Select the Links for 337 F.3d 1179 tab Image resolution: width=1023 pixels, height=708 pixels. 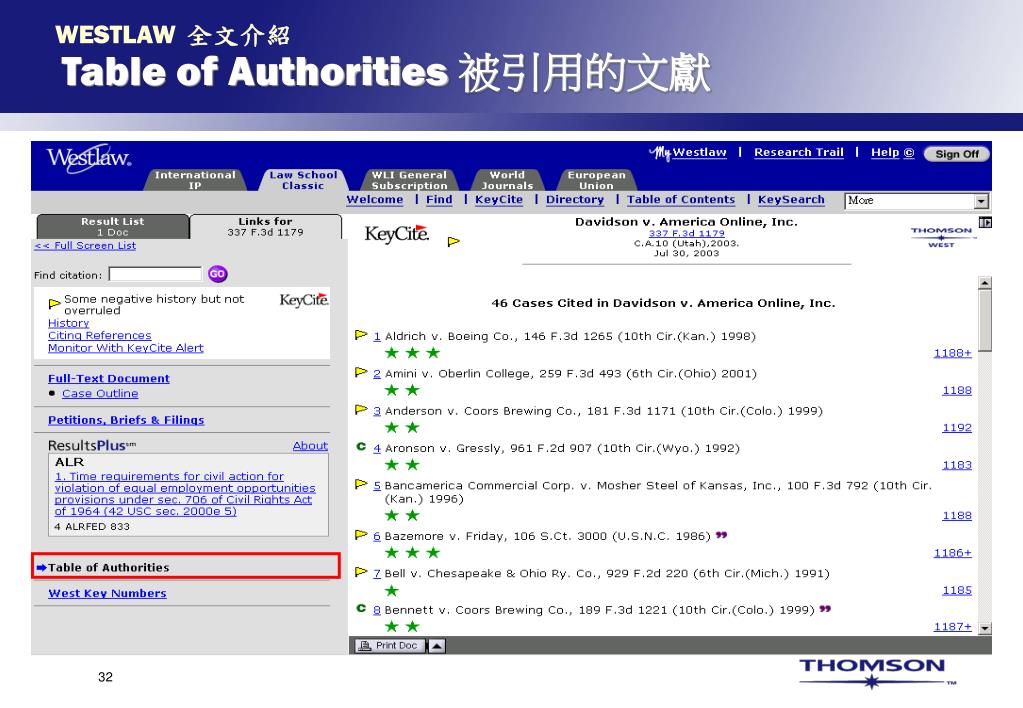(x=266, y=226)
